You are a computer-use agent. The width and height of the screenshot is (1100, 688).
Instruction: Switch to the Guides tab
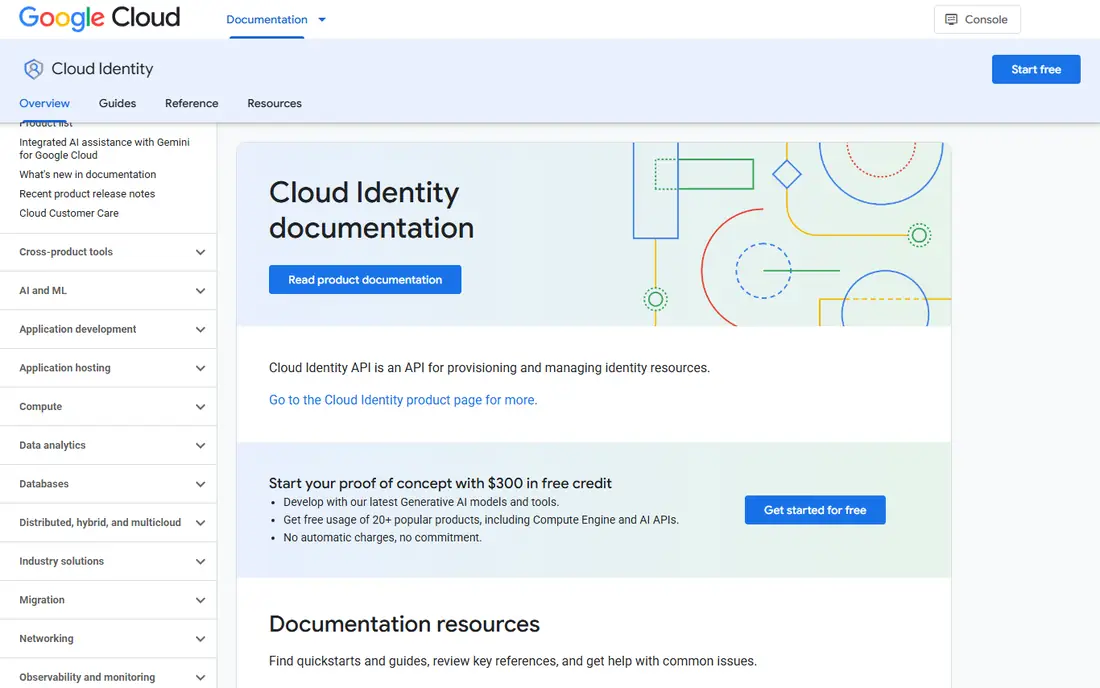coord(117,103)
